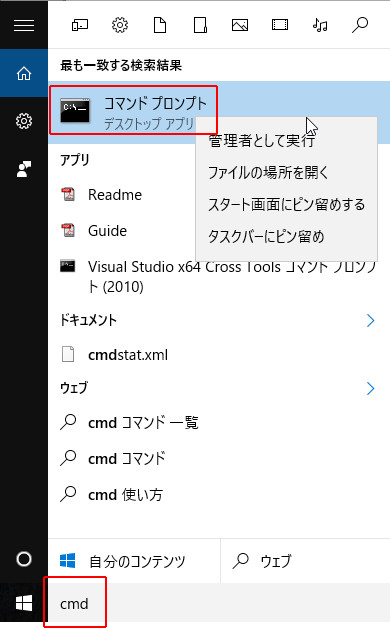Viewport: 390px width, 628px height.
Task: Click the ウェブ section header
Action: (x=74, y=388)
